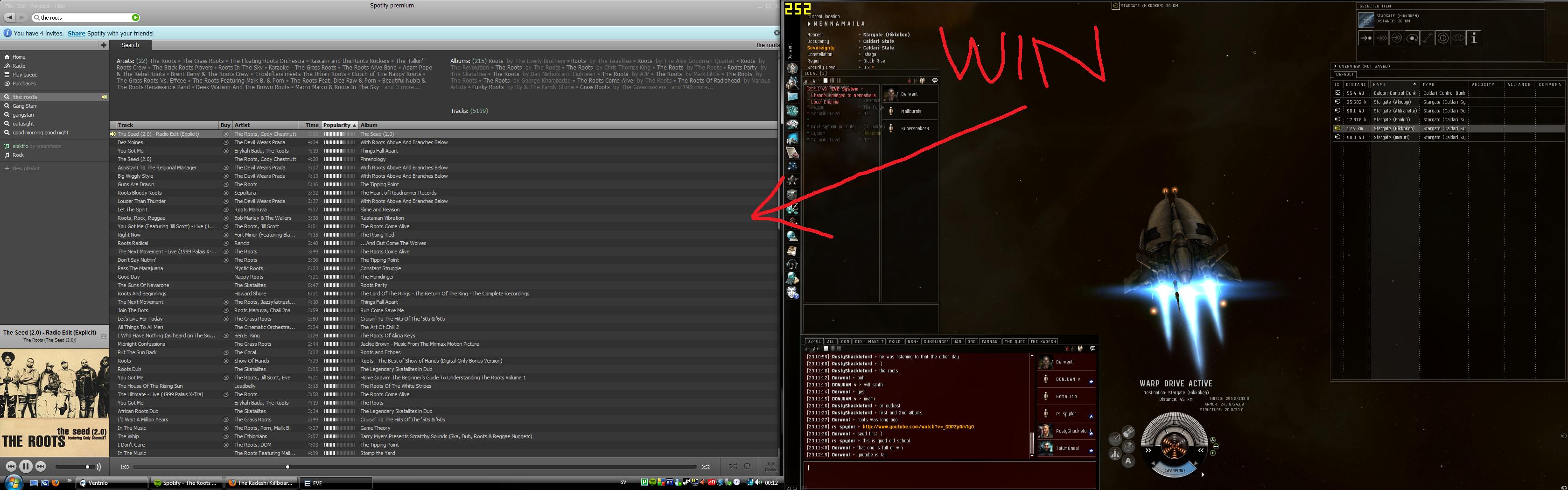
Task: Click the YouTube link in EVE chat
Action: [918, 427]
